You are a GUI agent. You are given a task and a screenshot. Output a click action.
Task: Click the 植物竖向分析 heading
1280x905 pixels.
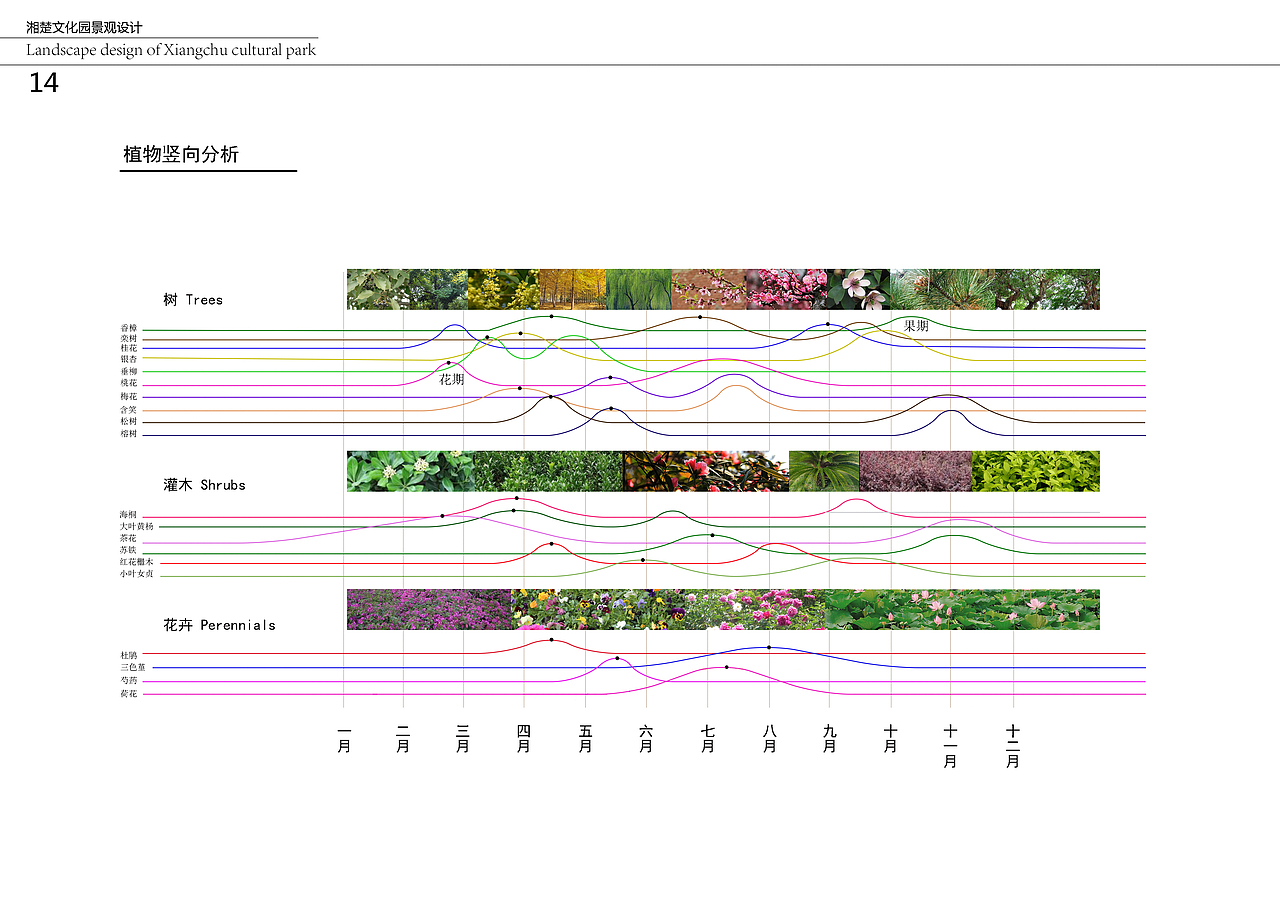point(181,155)
